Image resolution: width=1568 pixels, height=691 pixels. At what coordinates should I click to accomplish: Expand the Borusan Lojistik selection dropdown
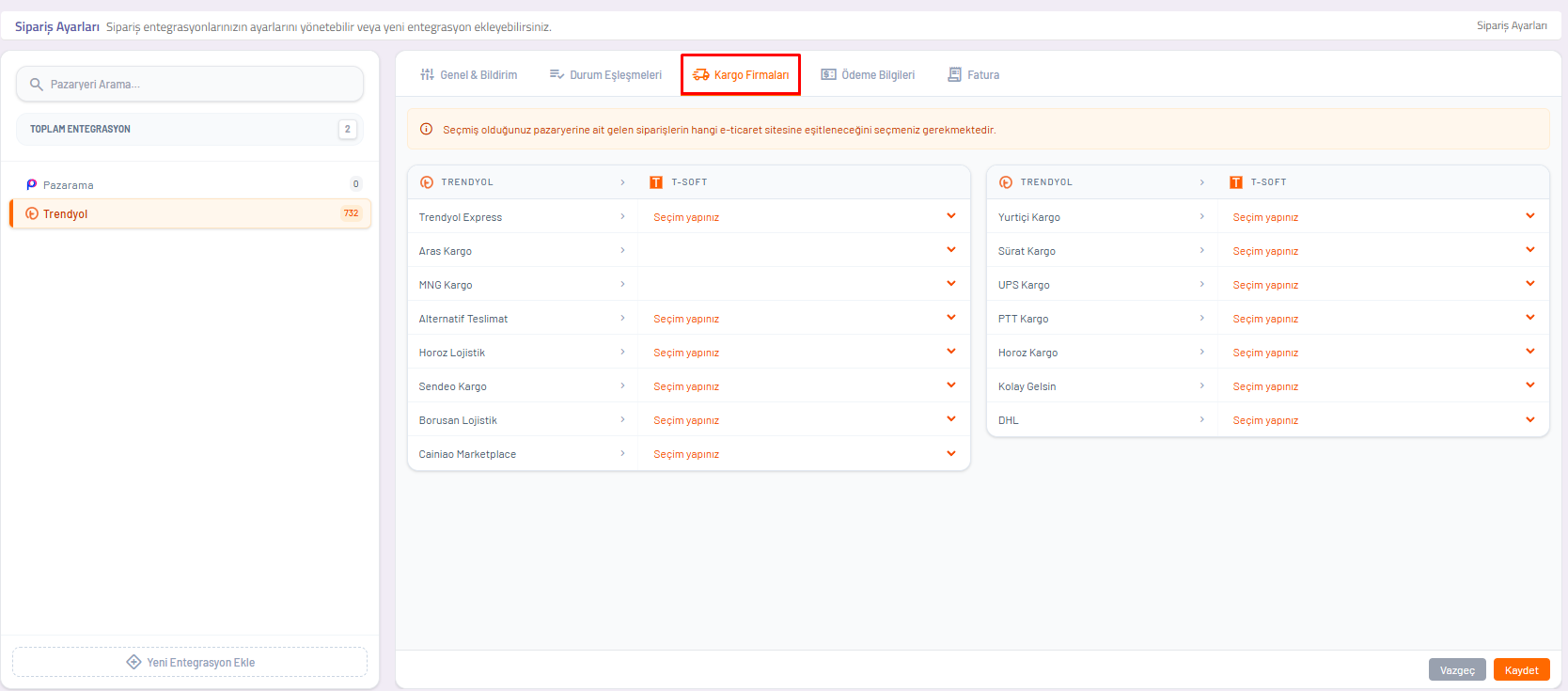[804, 419]
